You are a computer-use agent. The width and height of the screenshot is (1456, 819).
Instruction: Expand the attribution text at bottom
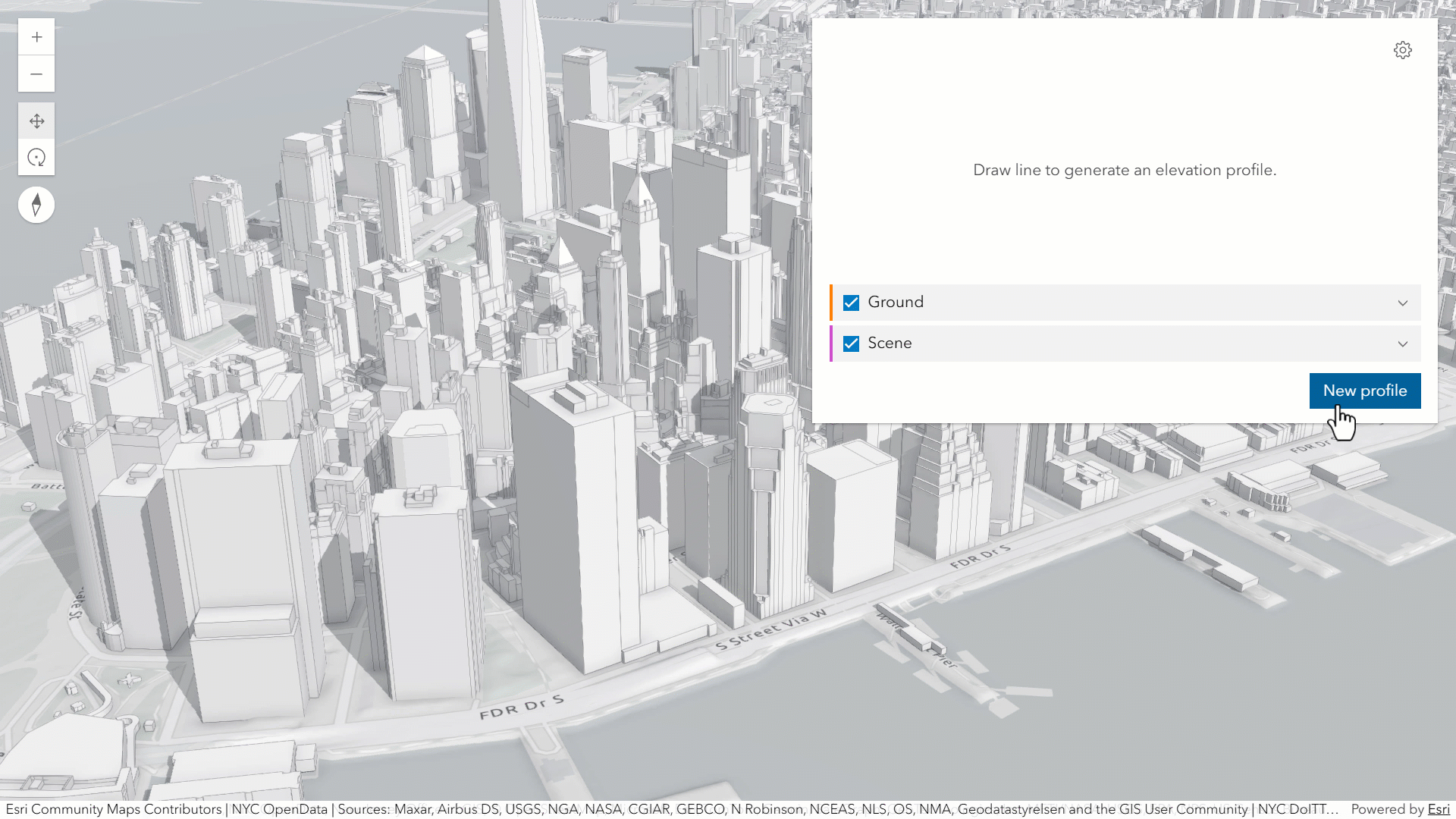[667, 809]
